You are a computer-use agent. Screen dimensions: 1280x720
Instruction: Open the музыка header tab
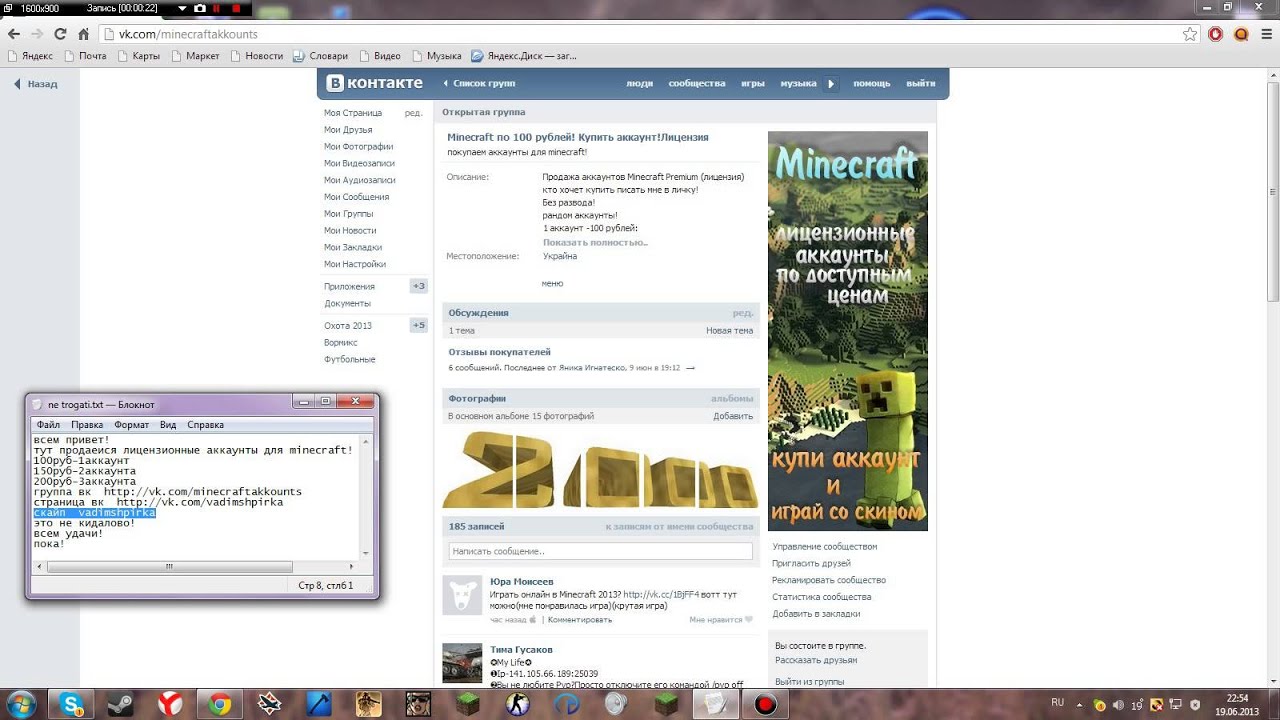798,83
